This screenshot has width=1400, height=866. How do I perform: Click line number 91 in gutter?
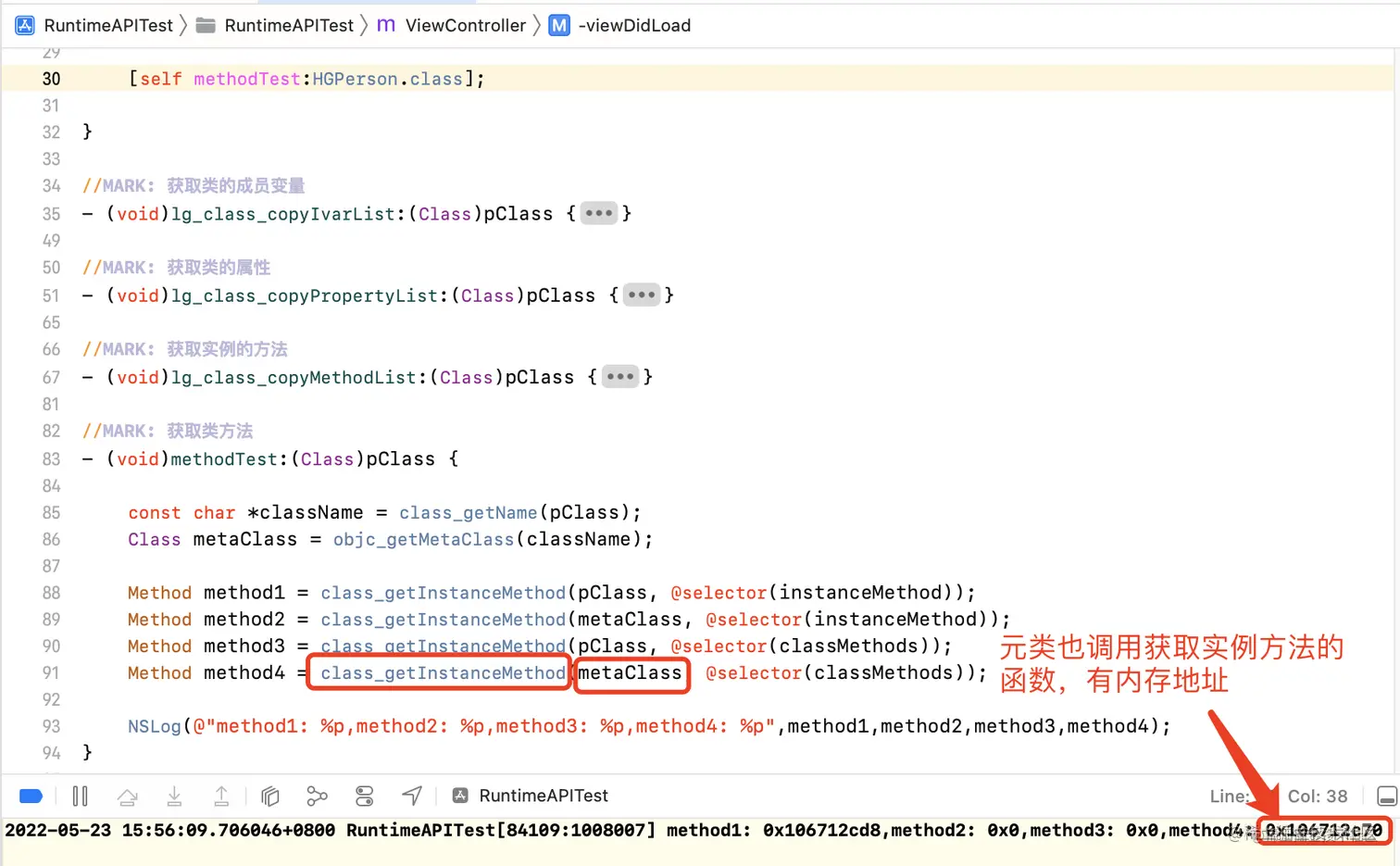(51, 673)
